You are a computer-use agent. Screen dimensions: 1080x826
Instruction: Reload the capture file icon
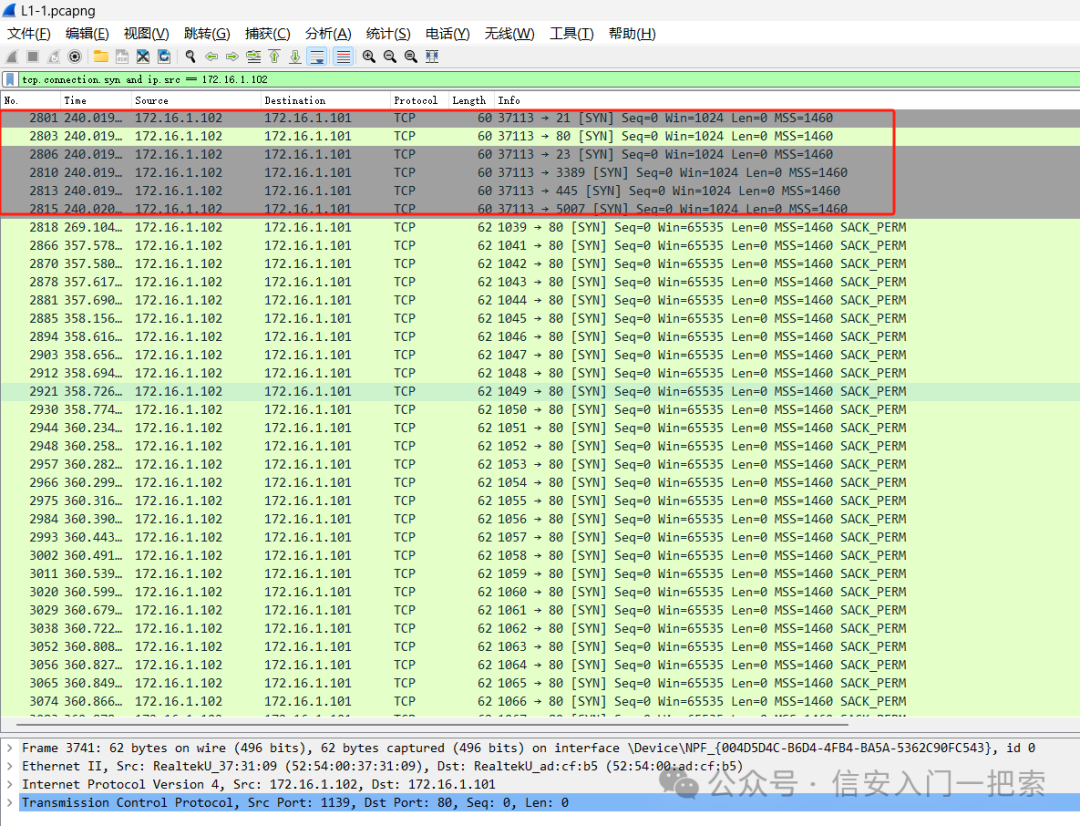coord(164,56)
